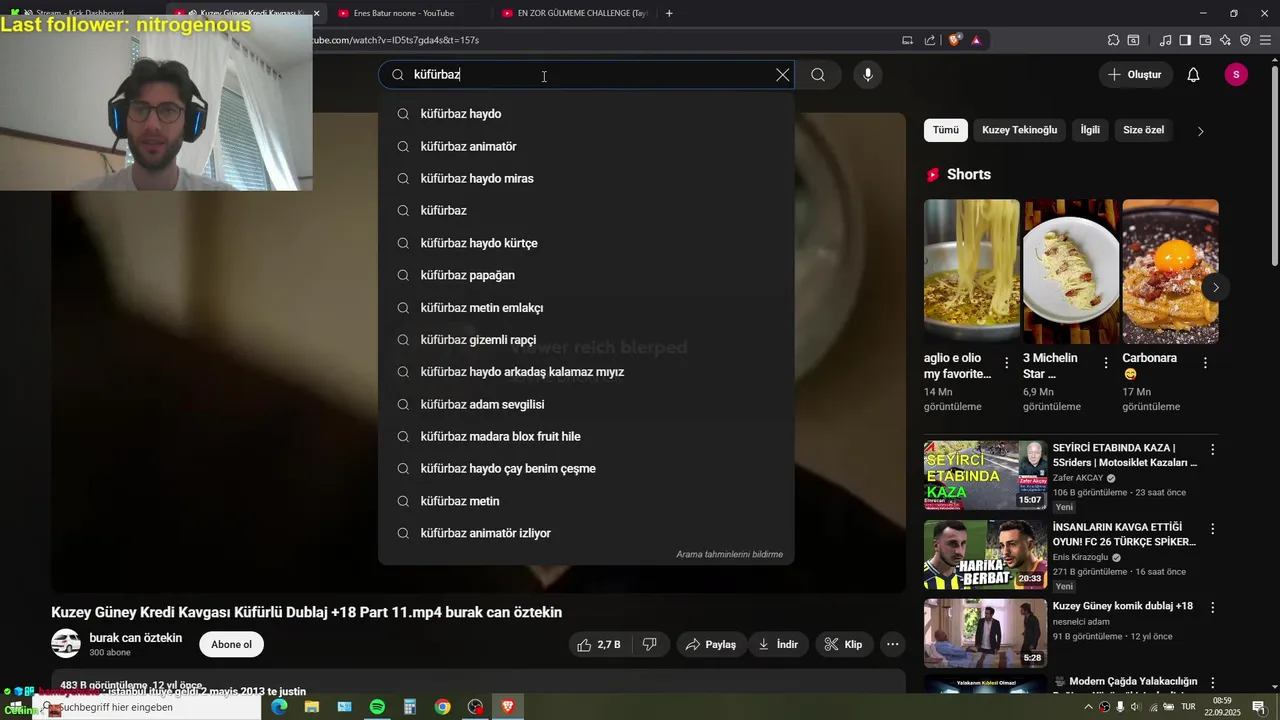Select suggestion "küfürbaz haydo çay benim çeşme"

pos(586,468)
